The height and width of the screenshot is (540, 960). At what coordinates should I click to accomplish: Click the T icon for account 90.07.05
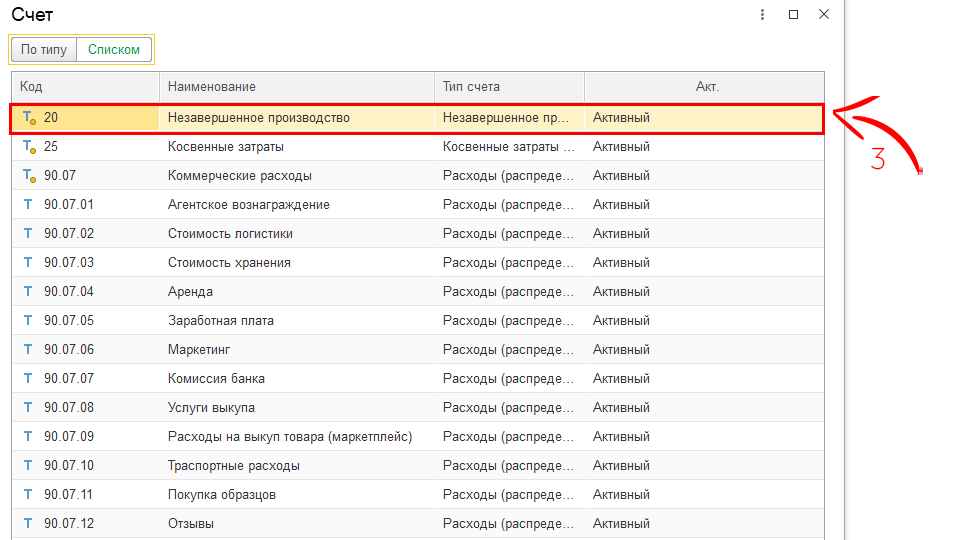28,321
